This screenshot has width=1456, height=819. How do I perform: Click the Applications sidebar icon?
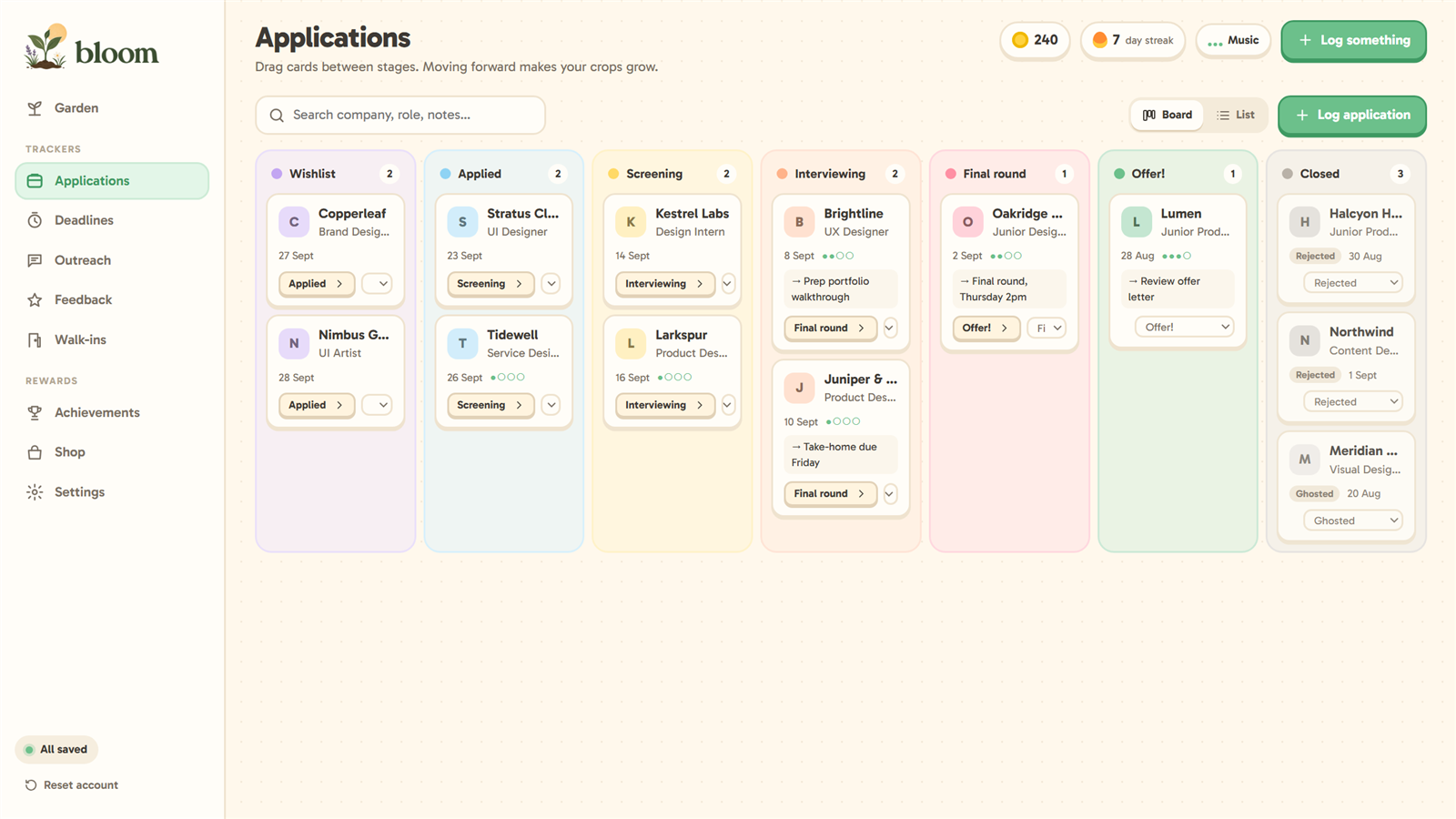pos(35,181)
